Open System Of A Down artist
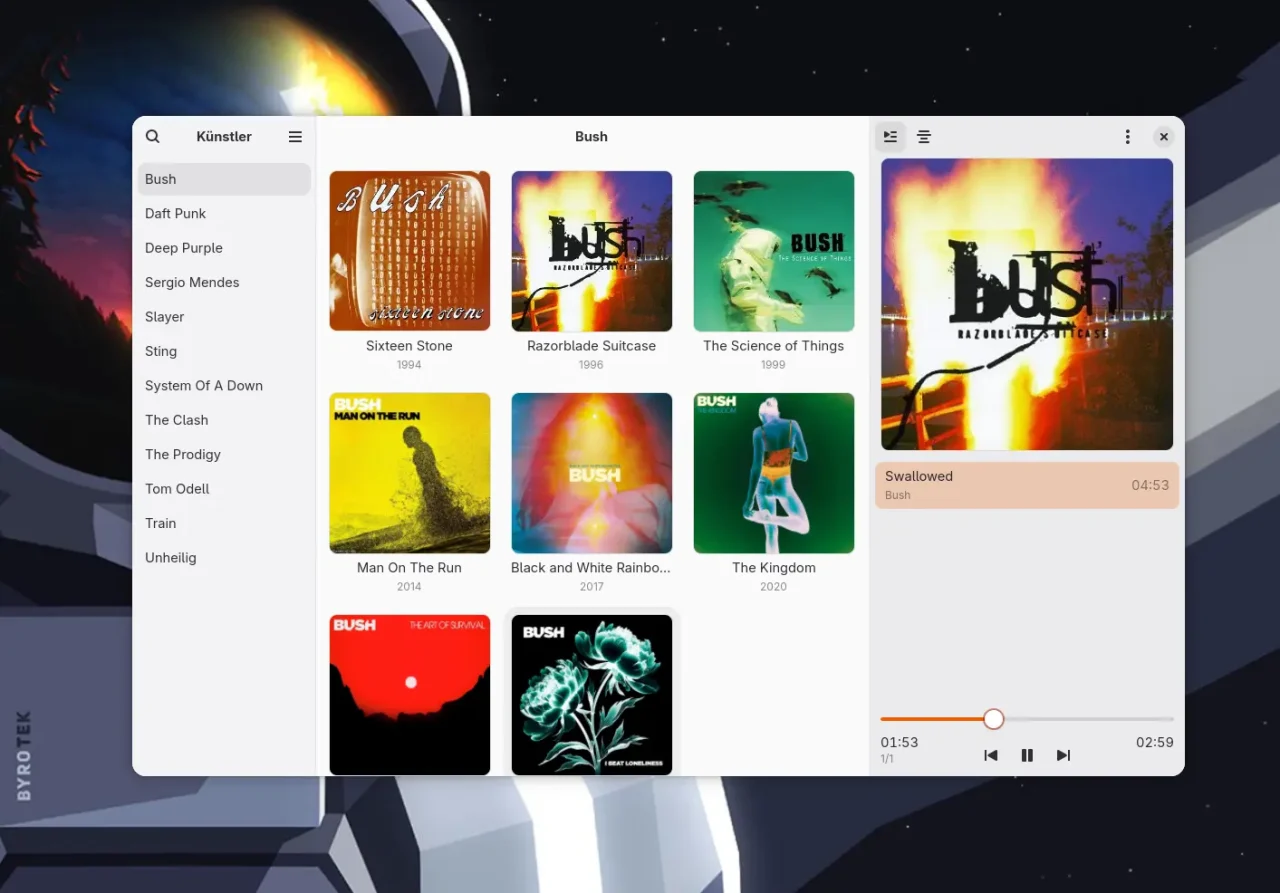The height and width of the screenshot is (893, 1280). [x=204, y=385]
